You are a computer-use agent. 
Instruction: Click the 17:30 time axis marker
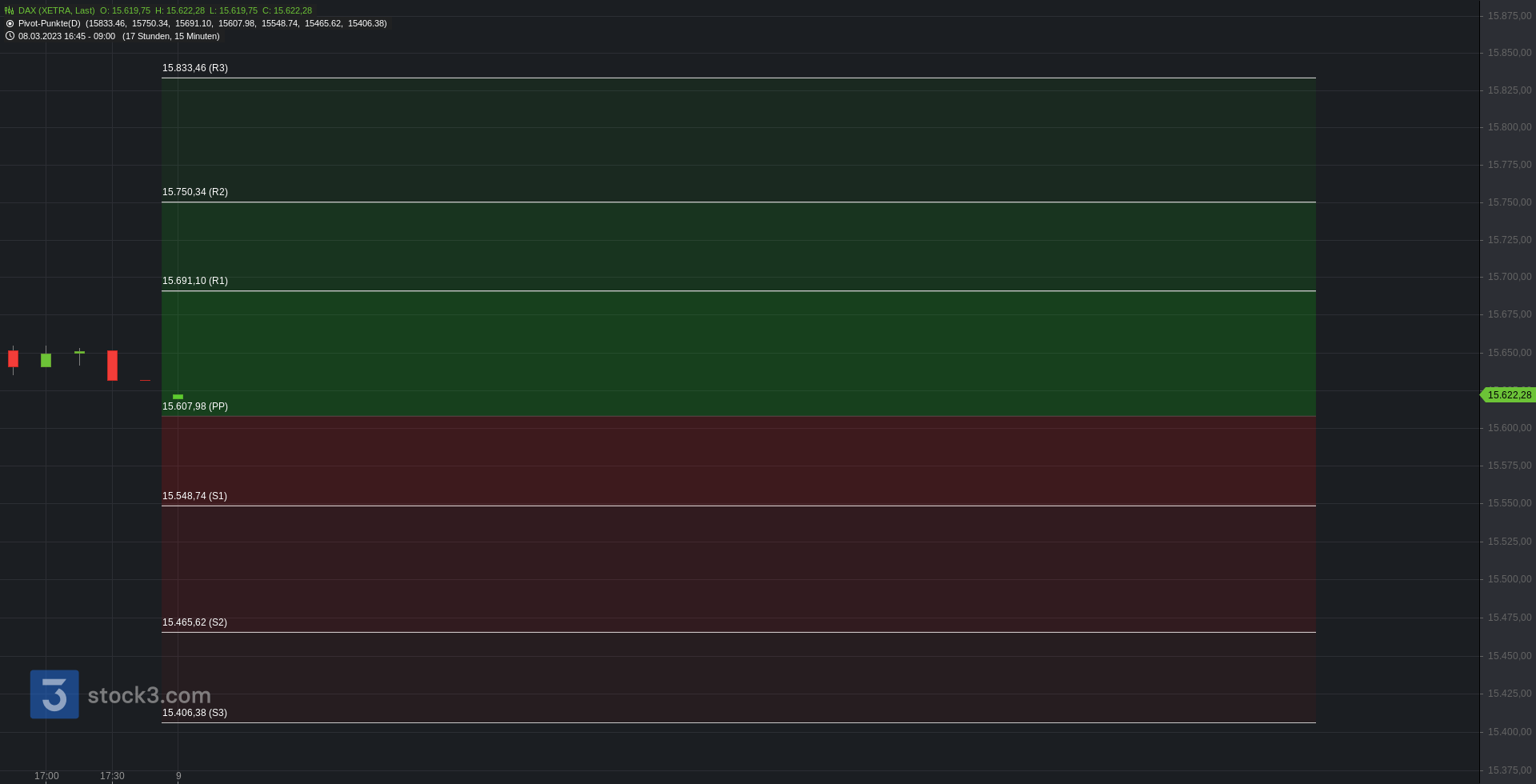point(112,776)
